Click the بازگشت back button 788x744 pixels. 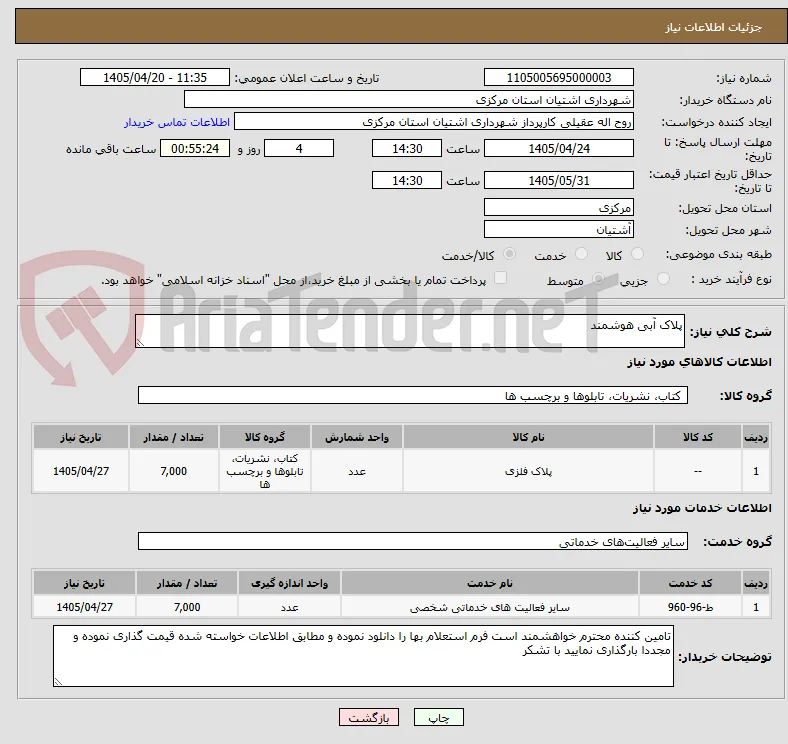369,717
